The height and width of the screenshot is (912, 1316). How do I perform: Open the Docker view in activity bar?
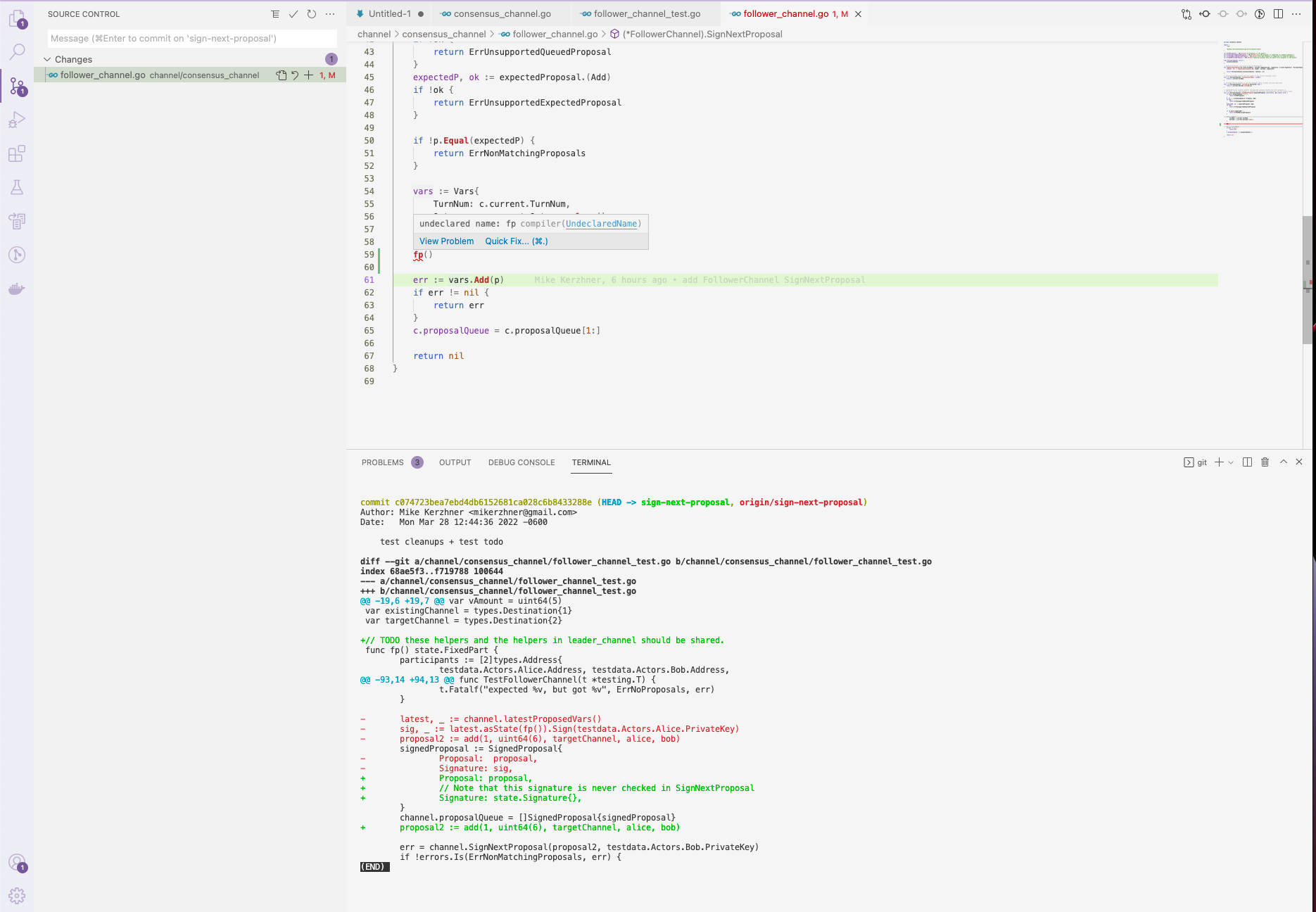[17, 289]
